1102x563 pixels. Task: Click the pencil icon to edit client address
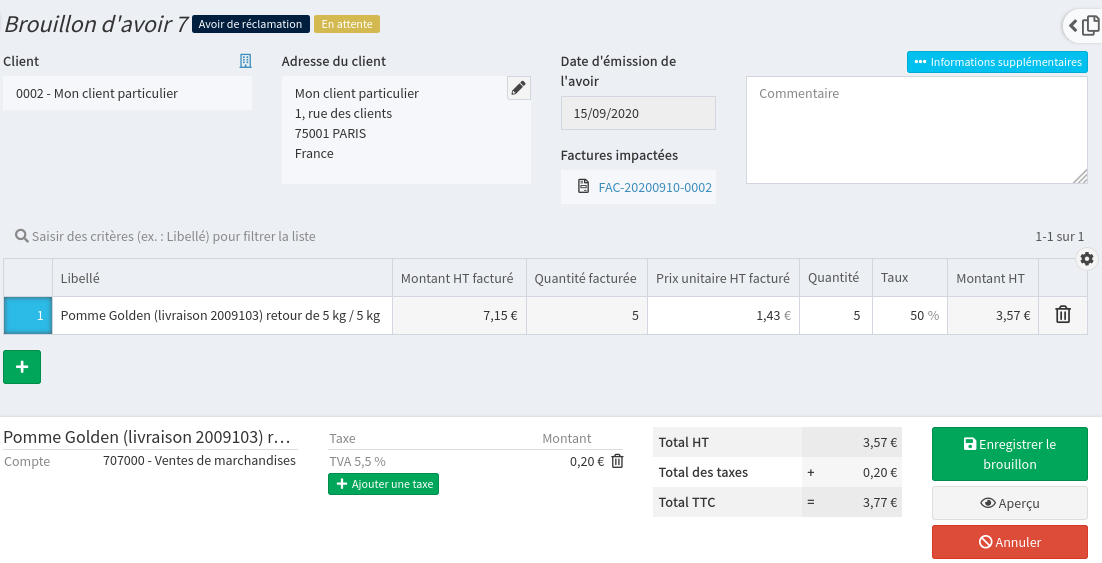pos(518,88)
